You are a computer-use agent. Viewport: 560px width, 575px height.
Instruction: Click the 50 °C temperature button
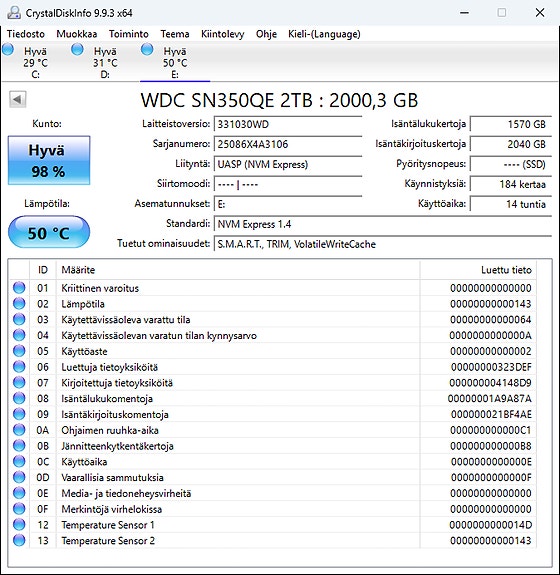coord(49,232)
